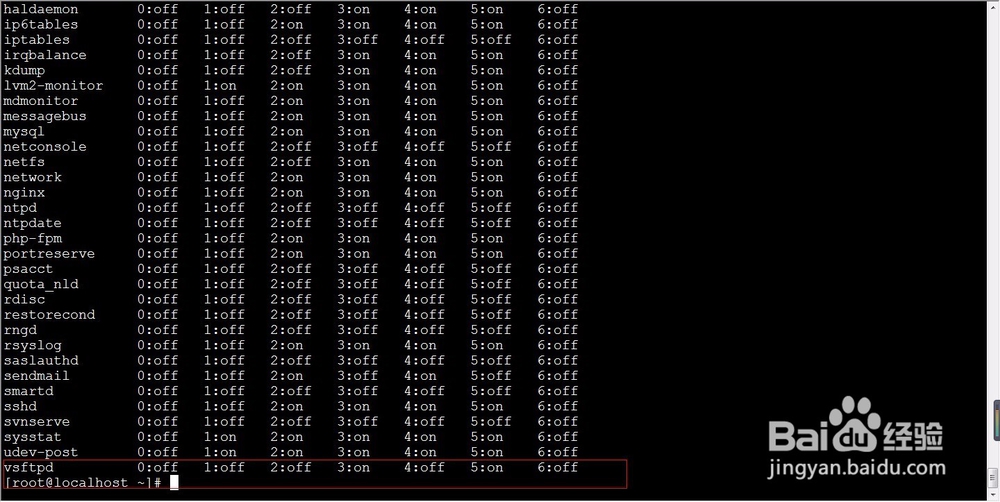The height and width of the screenshot is (502, 1000).
Task: Click the mysql service entry
Action: (24, 131)
